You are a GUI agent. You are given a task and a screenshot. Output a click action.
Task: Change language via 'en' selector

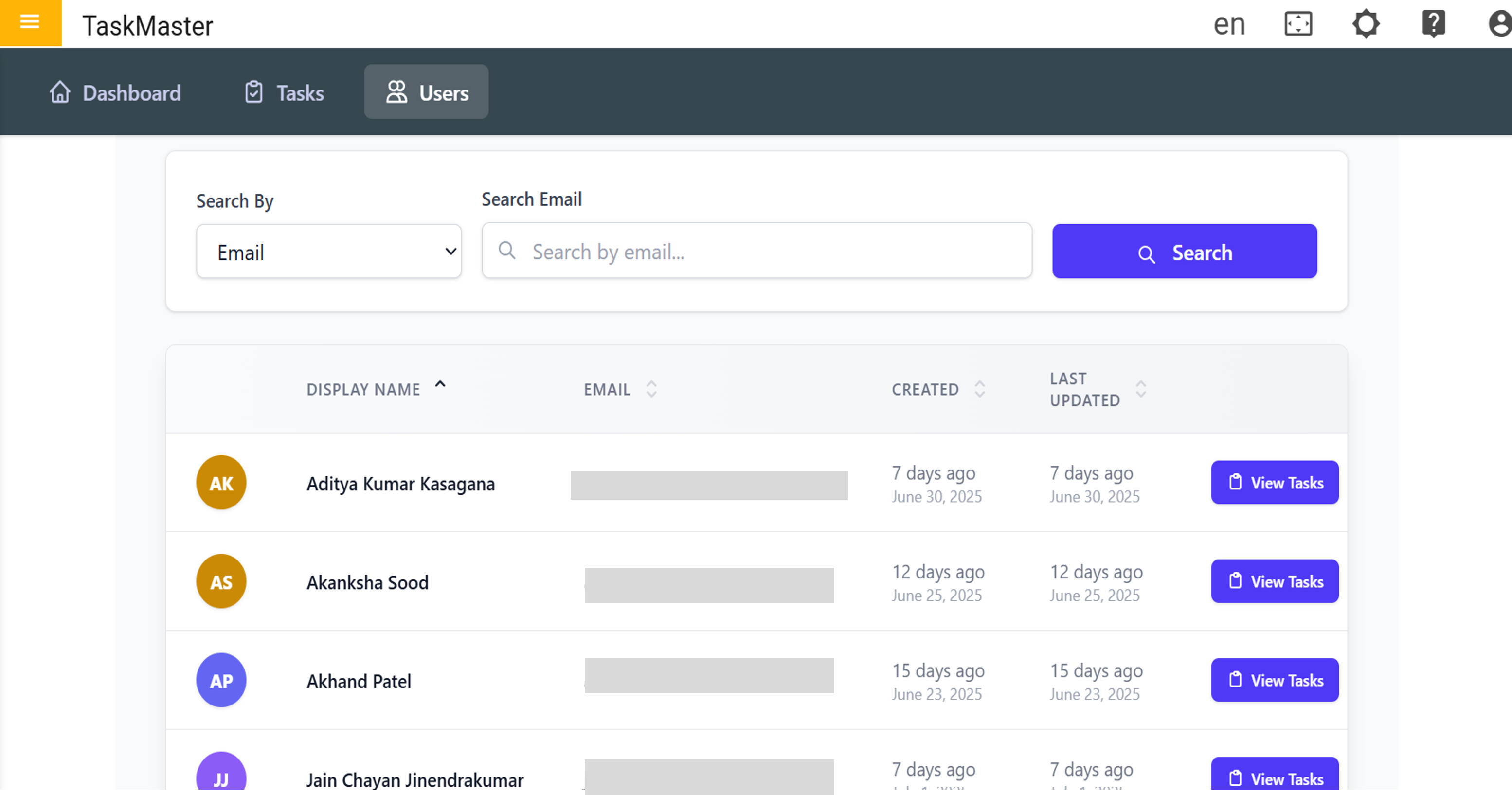coord(1229,24)
